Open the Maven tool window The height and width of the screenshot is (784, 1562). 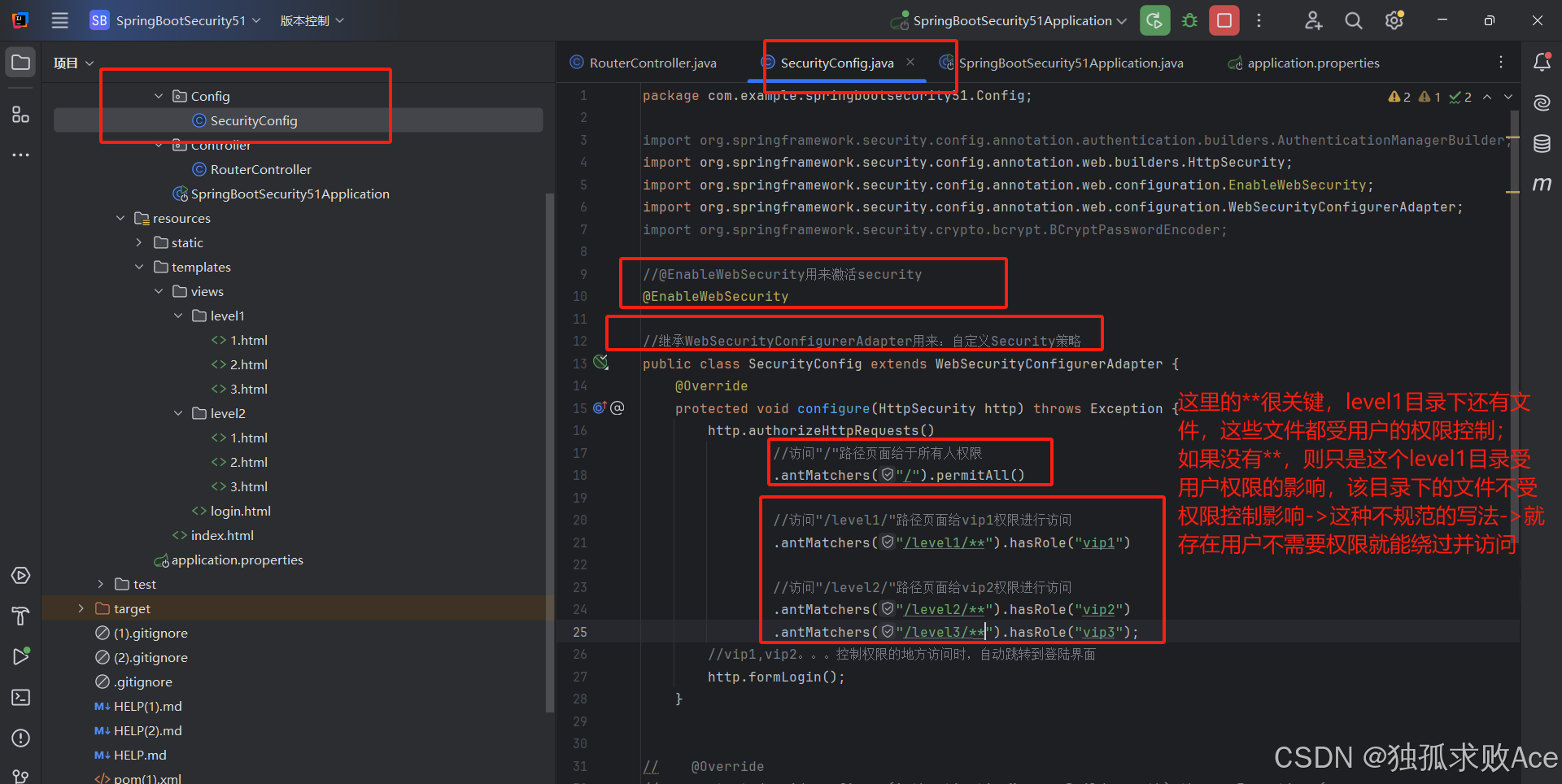(1542, 184)
